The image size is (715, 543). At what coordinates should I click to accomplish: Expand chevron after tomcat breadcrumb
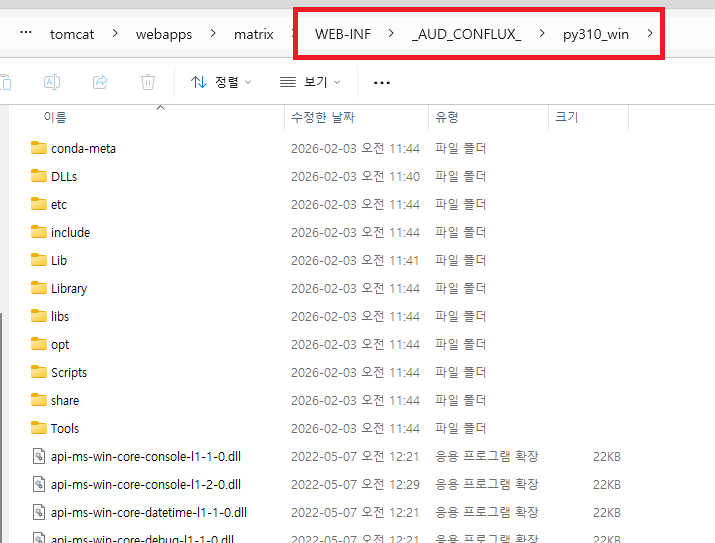(115, 33)
